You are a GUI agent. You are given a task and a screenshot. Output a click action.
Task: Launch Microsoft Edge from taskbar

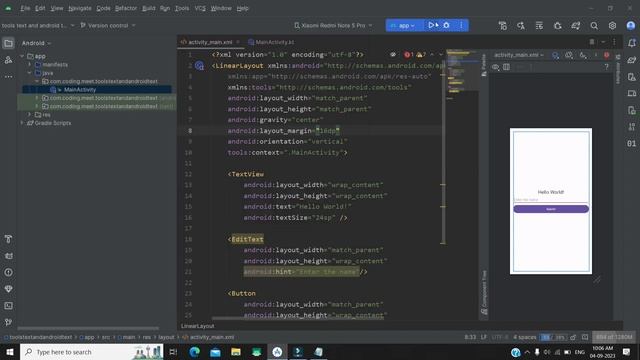195,352
